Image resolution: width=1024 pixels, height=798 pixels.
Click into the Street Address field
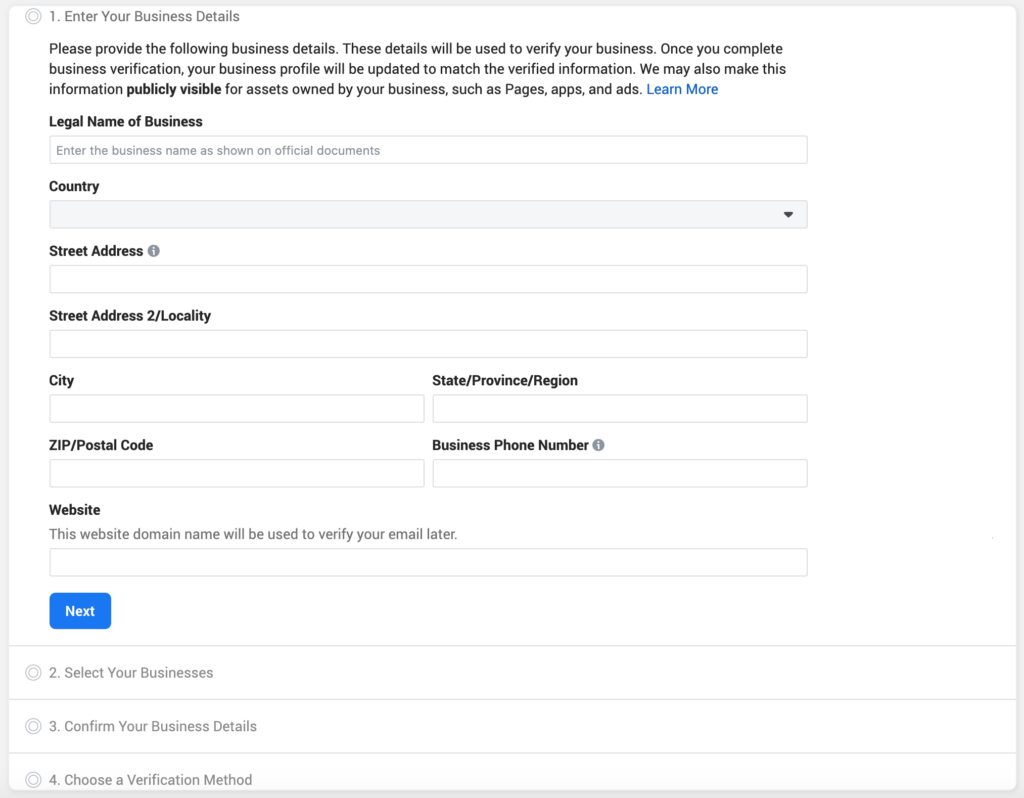pos(428,279)
